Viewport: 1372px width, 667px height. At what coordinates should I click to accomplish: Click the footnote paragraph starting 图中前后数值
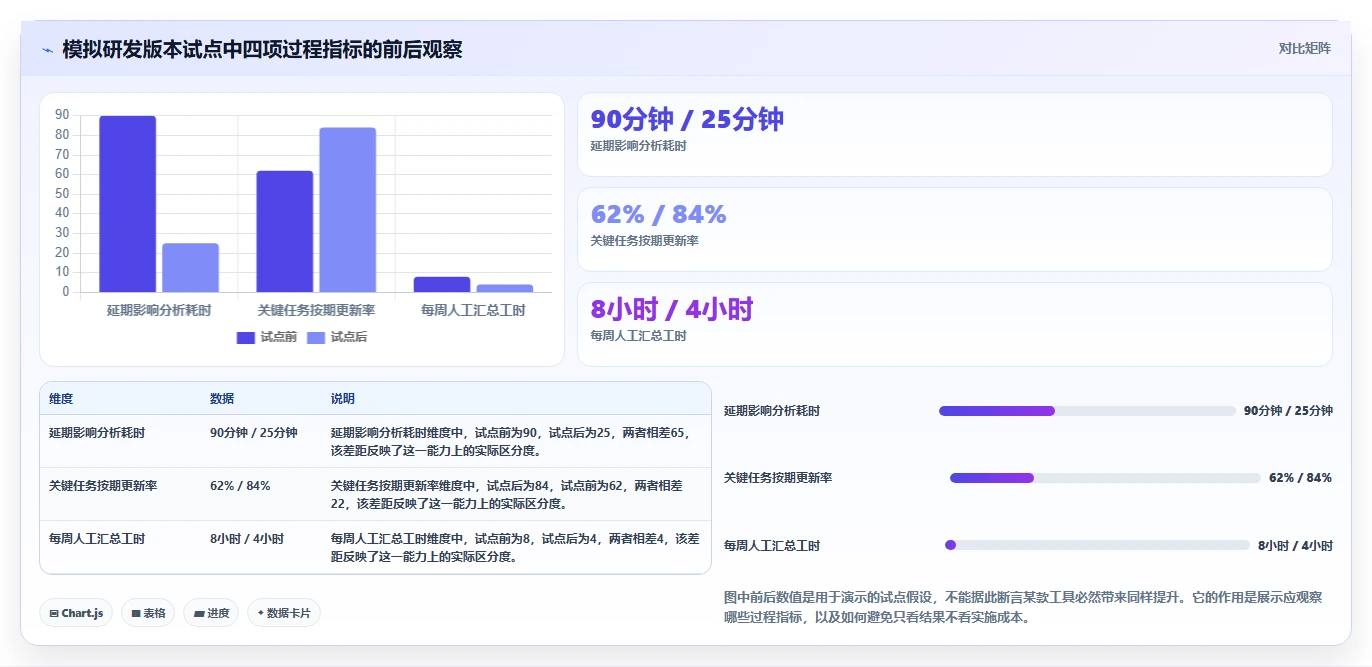[1024, 607]
